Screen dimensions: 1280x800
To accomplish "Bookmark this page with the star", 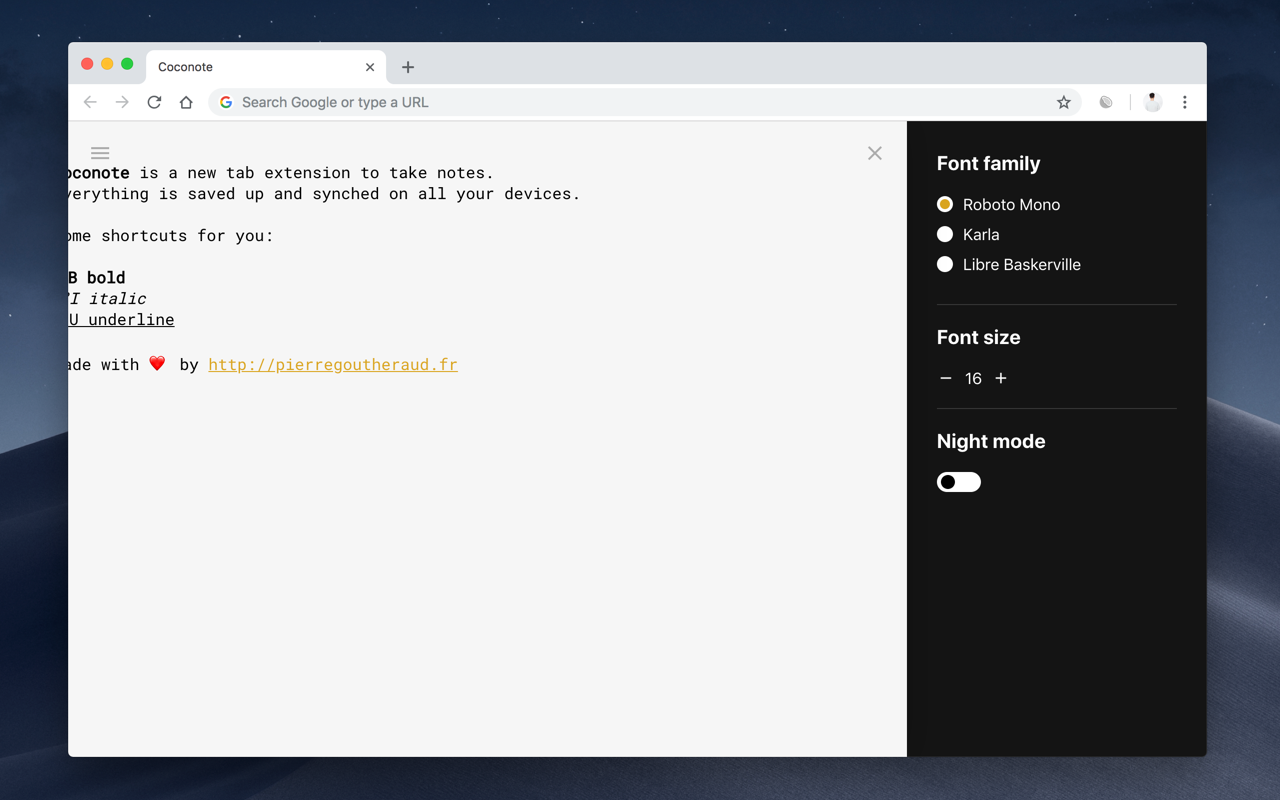I will [1064, 102].
